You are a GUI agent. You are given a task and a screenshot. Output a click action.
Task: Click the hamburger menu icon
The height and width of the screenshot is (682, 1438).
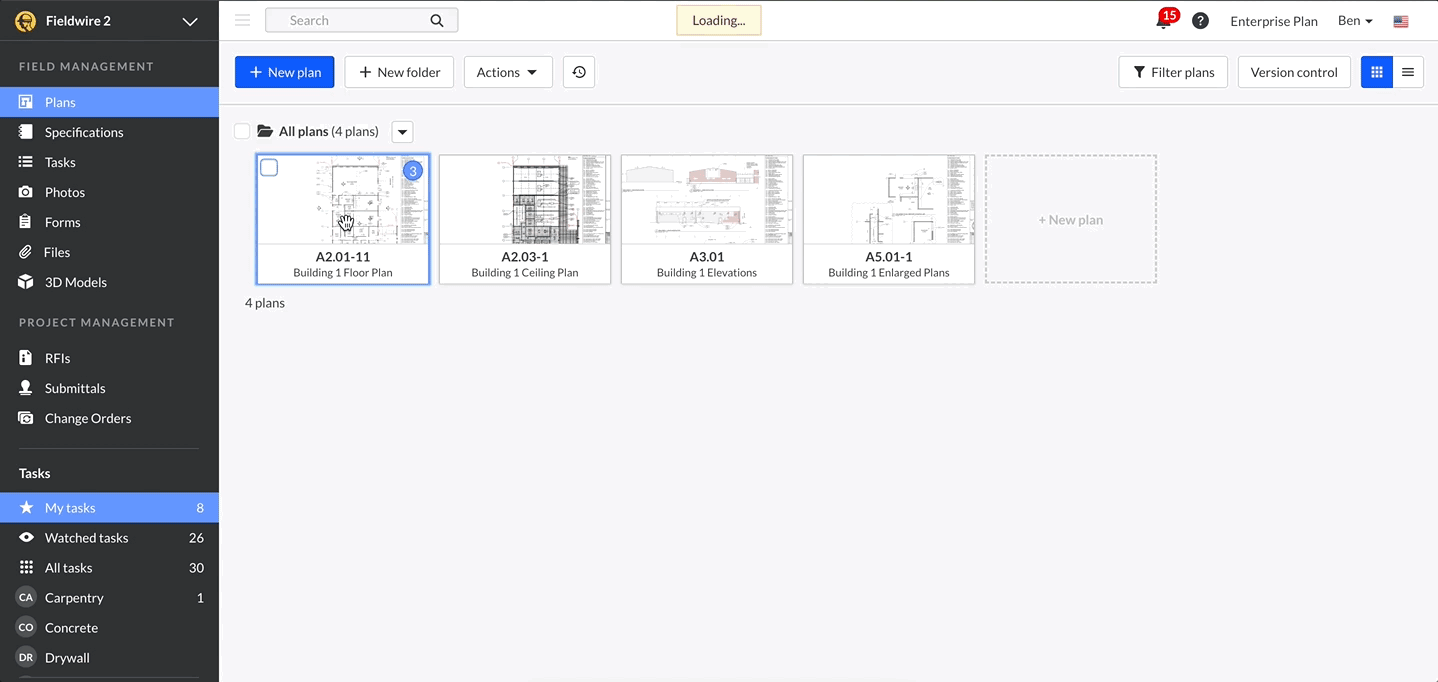[x=242, y=20]
